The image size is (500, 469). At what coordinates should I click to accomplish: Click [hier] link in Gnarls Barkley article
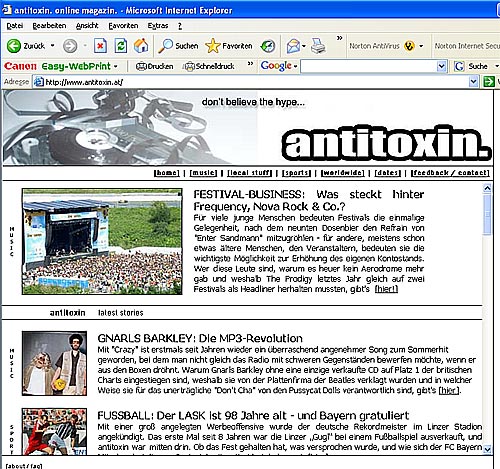point(449,390)
